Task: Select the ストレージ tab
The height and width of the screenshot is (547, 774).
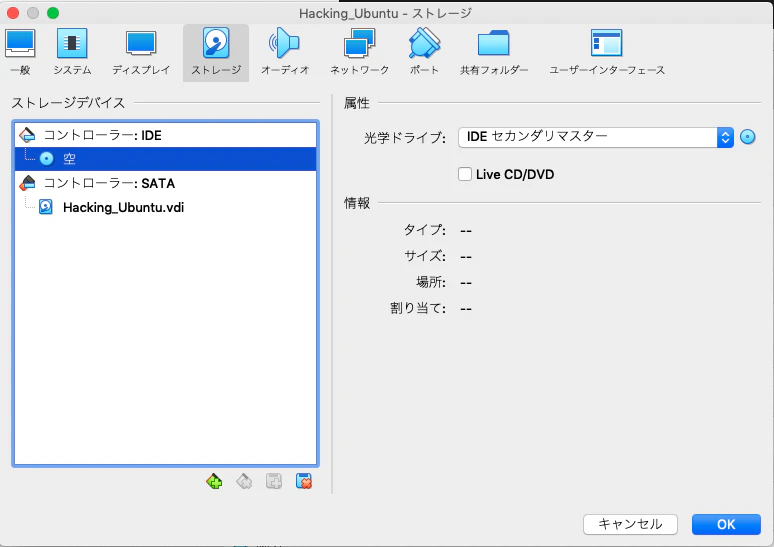Action: pyautogui.click(x=216, y=53)
